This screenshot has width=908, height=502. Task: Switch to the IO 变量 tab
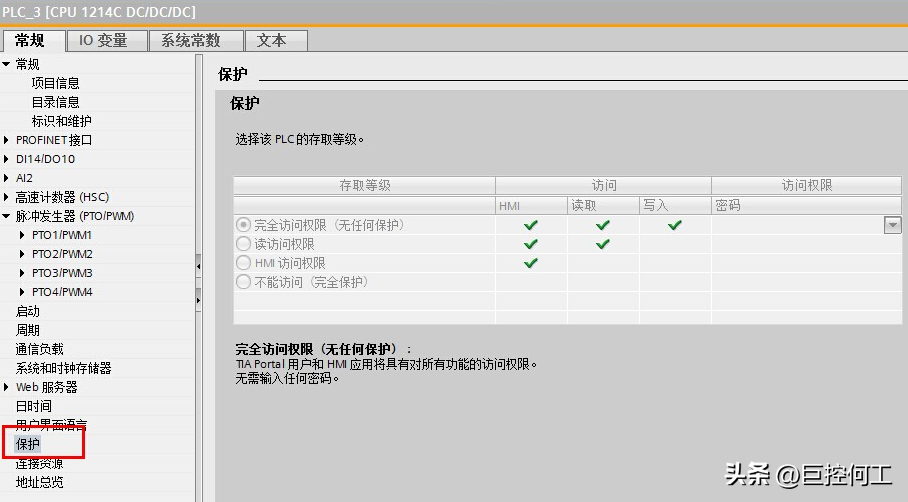coord(104,40)
